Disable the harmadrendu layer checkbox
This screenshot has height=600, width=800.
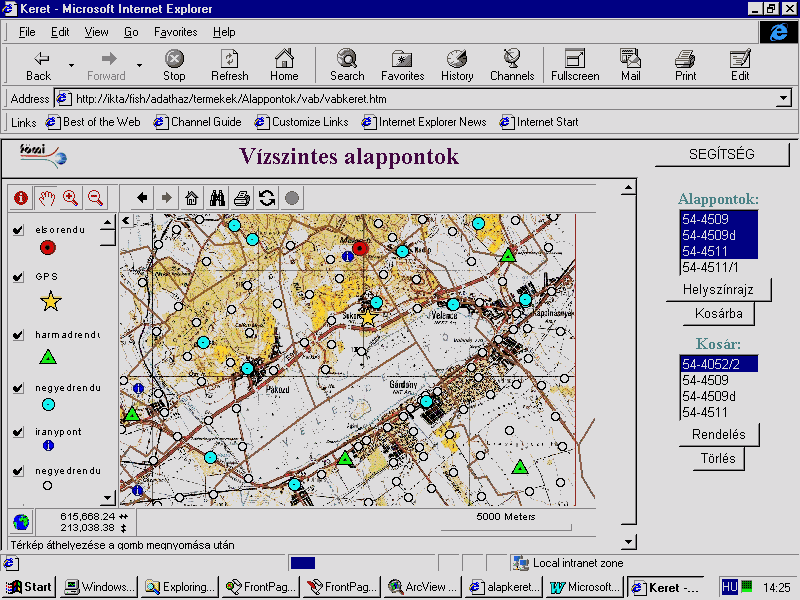pos(18,335)
